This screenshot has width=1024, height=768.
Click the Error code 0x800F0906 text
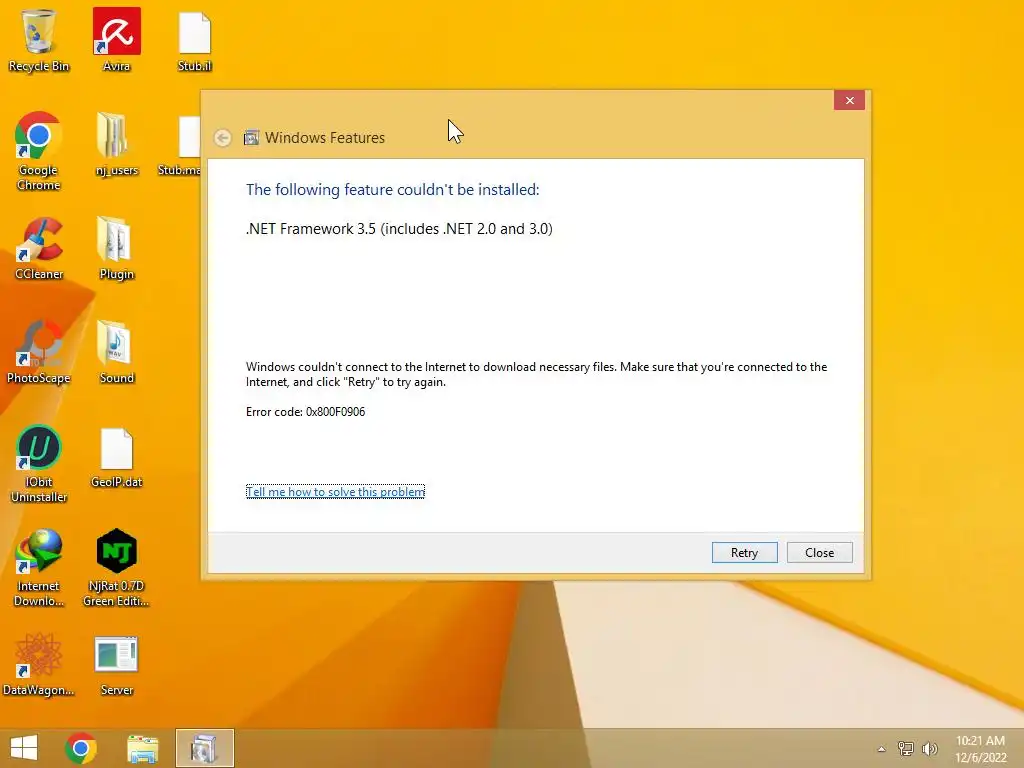click(x=305, y=412)
